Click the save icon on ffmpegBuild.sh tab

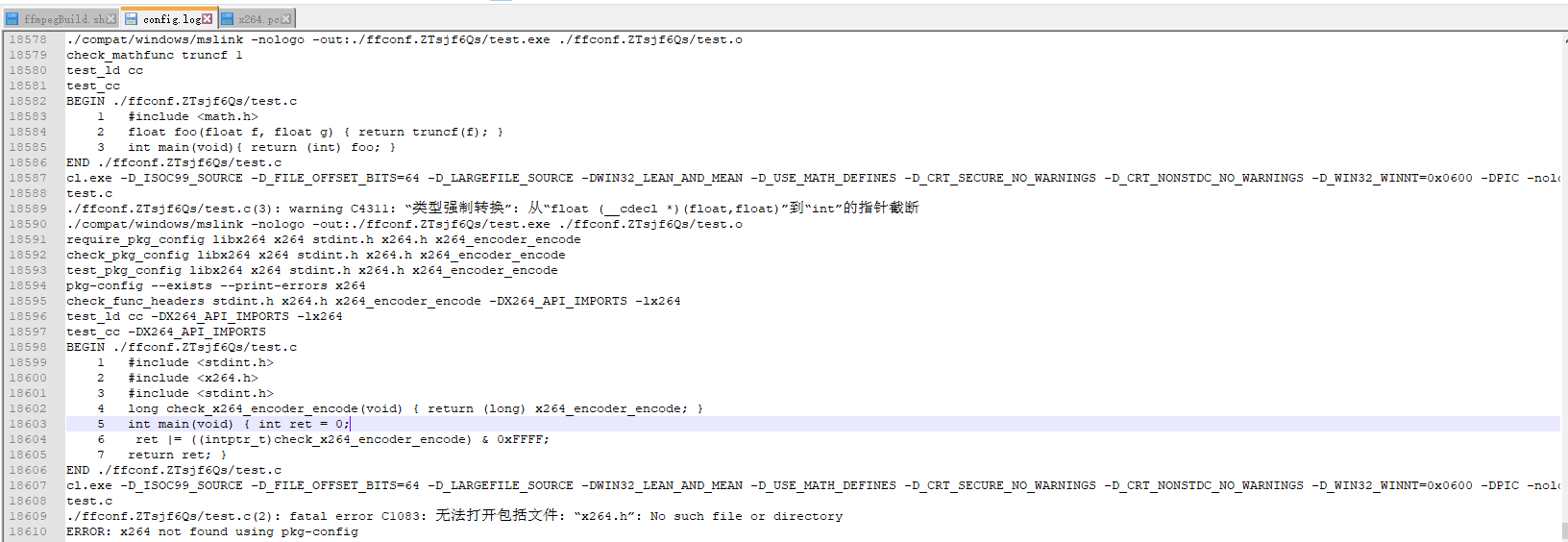(12, 19)
